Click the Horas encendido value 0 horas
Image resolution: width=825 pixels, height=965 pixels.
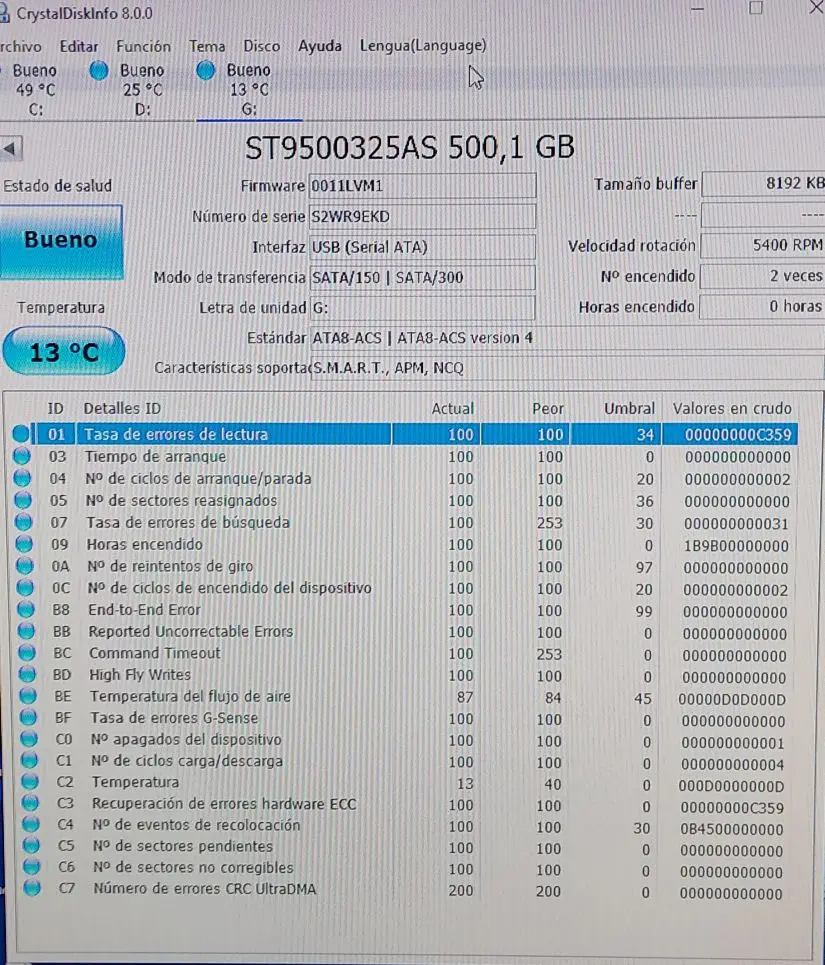(x=763, y=306)
